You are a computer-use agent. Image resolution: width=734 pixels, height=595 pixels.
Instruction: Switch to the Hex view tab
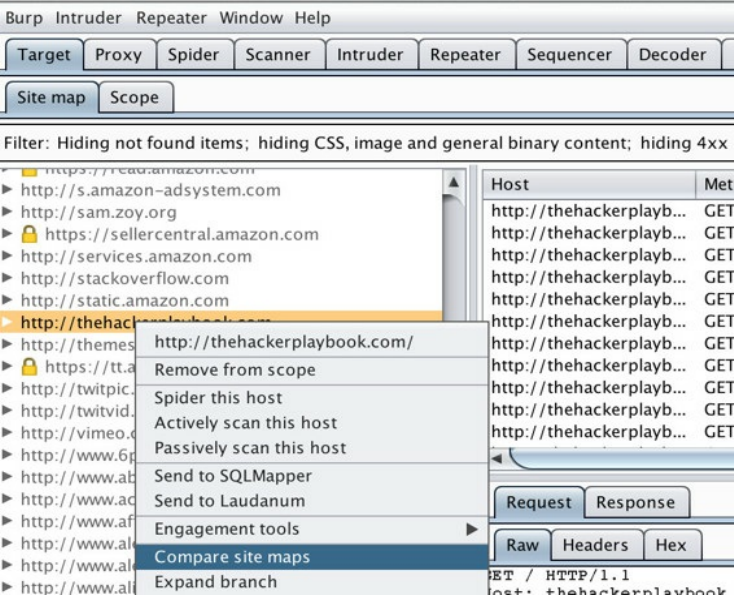pyautogui.click(x=671, y=545)
